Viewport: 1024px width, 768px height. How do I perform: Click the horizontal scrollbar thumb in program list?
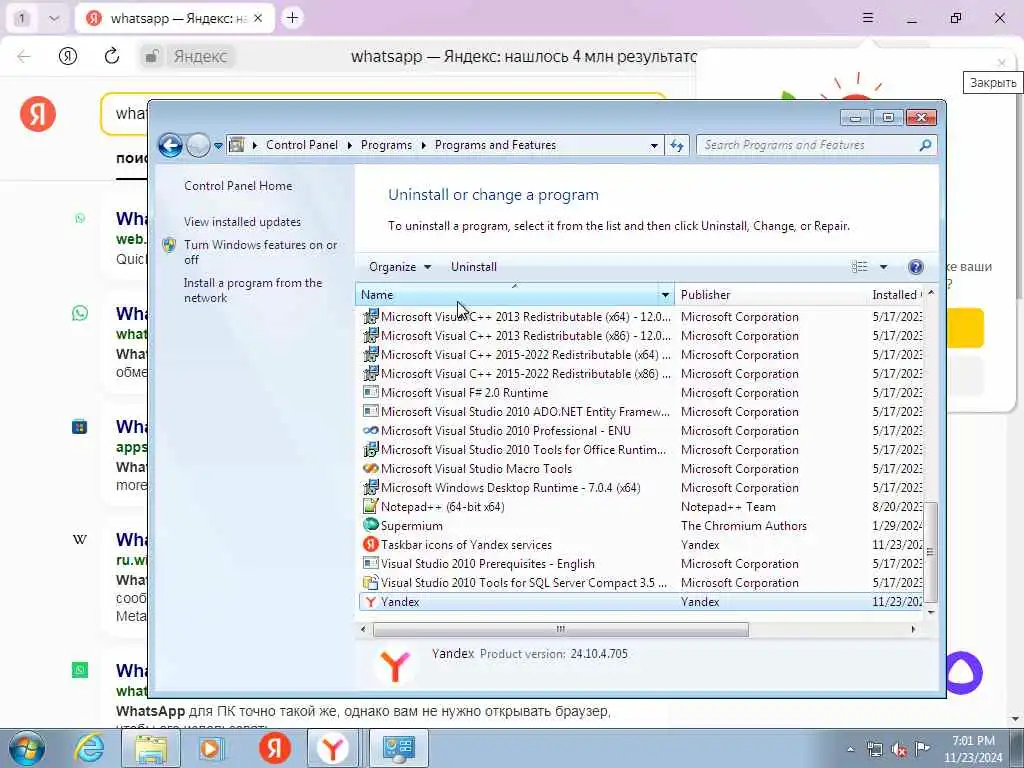click(560, 629)
